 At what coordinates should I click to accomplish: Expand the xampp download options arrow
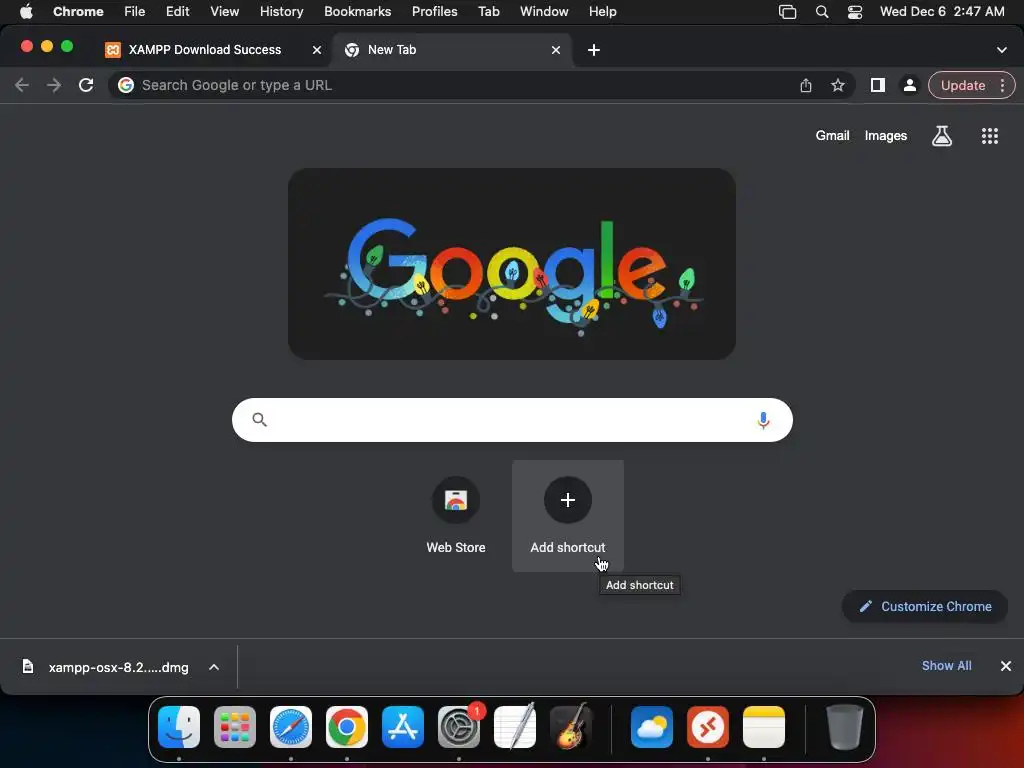click(x=214, y=667)
